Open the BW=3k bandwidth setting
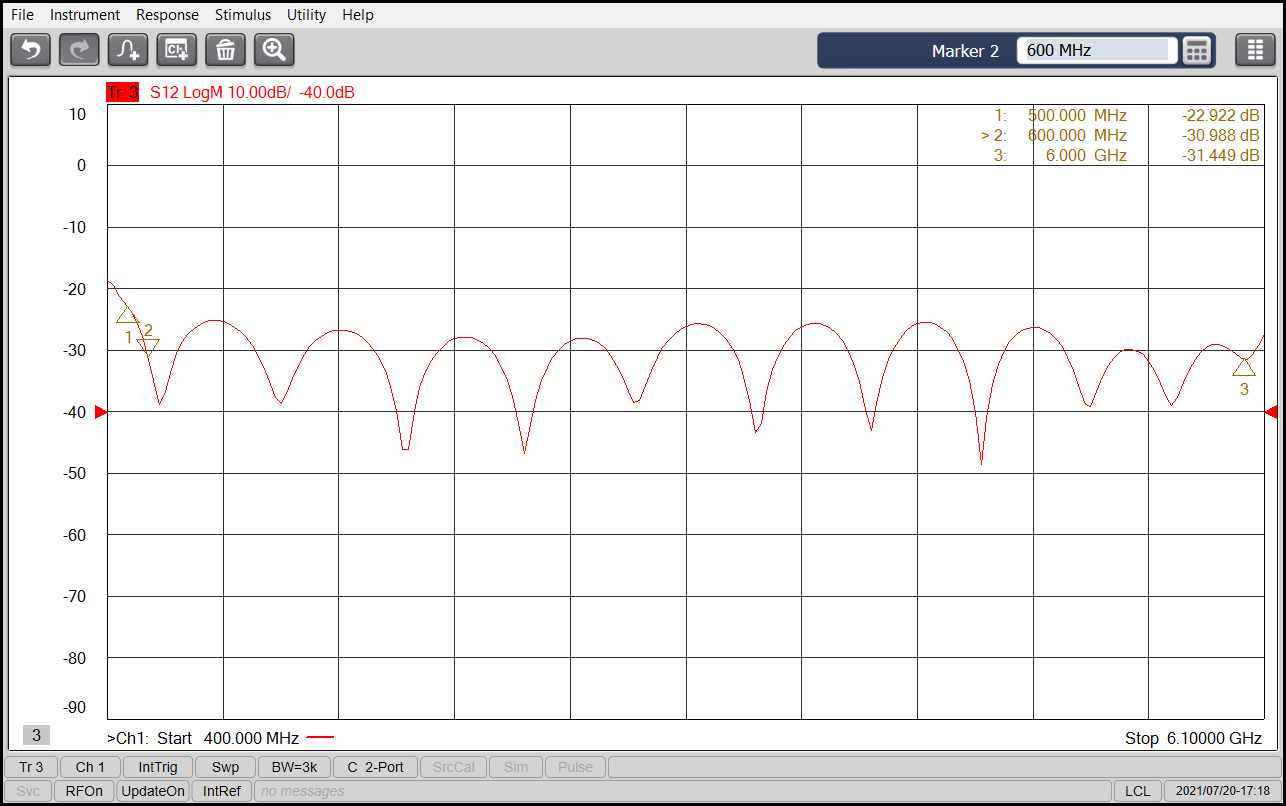The image size is (1286, 806). click(x=294, y=767)
